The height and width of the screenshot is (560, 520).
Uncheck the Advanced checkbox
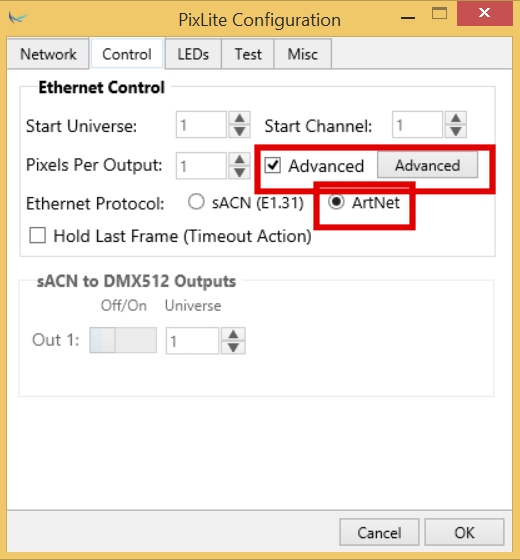coord(273,165)
